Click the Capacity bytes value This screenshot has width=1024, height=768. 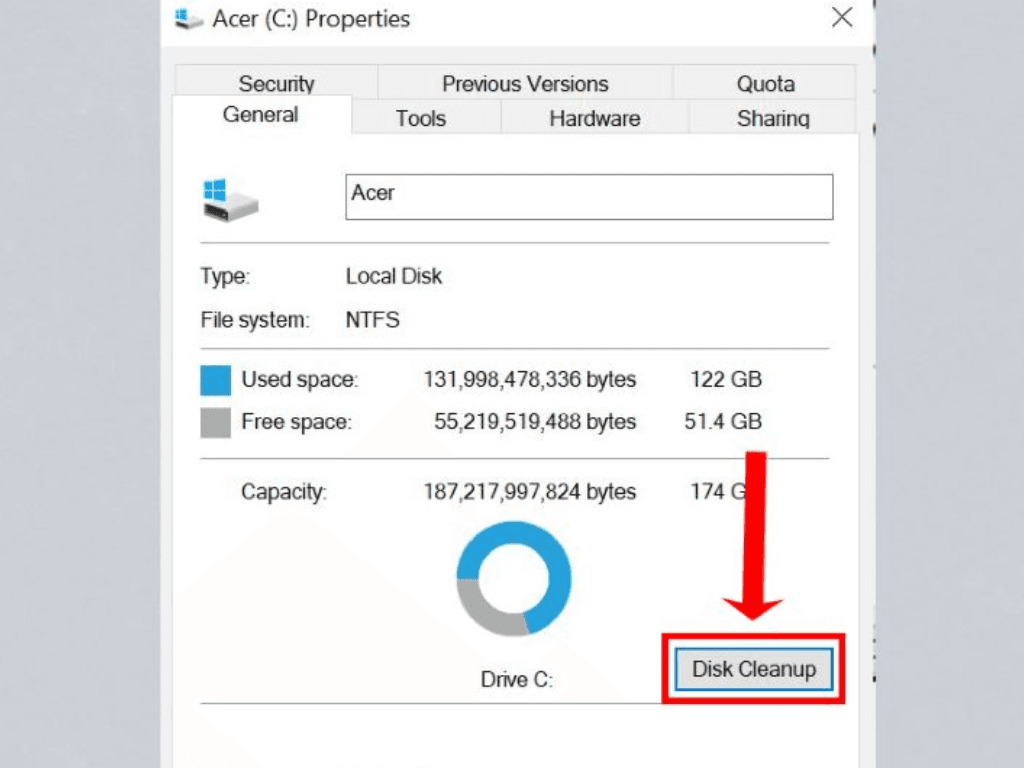pyautogui.click(x=529, y=492)
